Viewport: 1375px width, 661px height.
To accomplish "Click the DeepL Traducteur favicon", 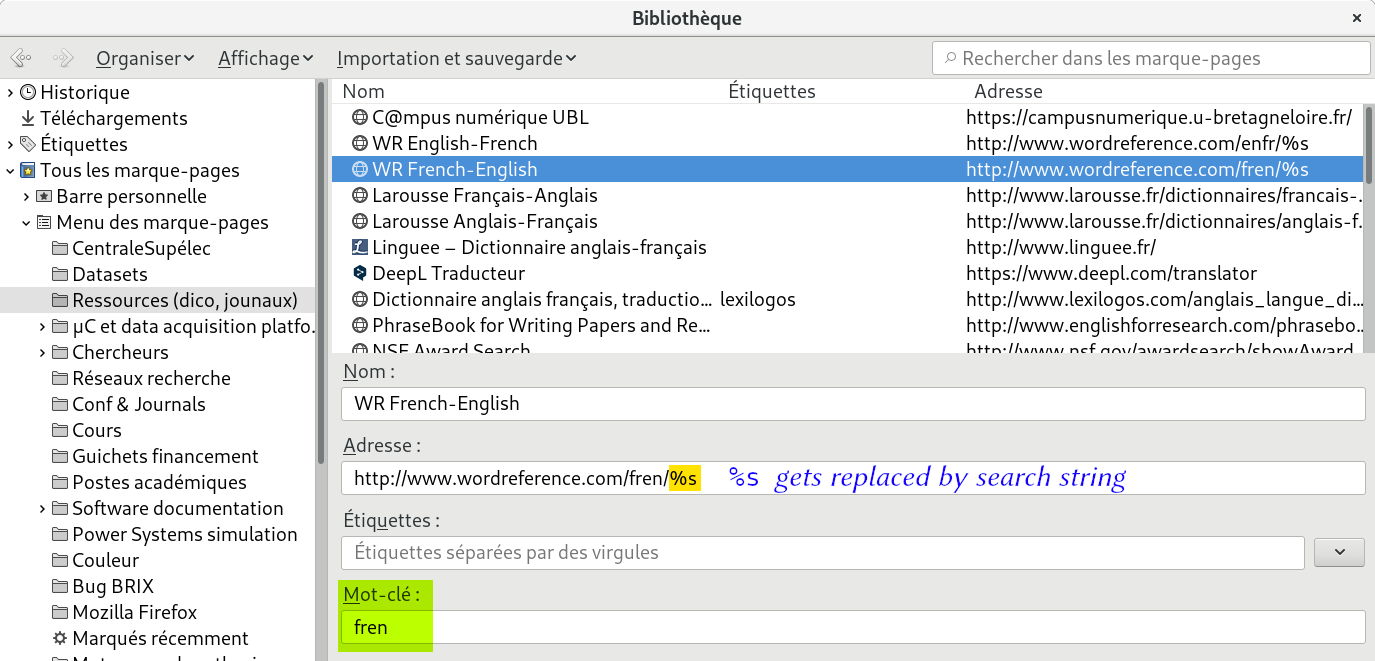I will coord(360,273).
